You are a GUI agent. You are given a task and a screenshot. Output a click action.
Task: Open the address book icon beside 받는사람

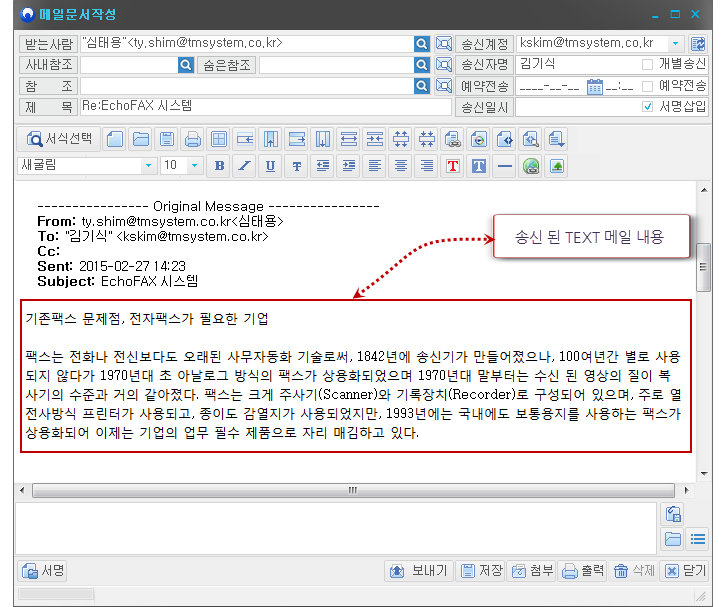tap(444, 44)
